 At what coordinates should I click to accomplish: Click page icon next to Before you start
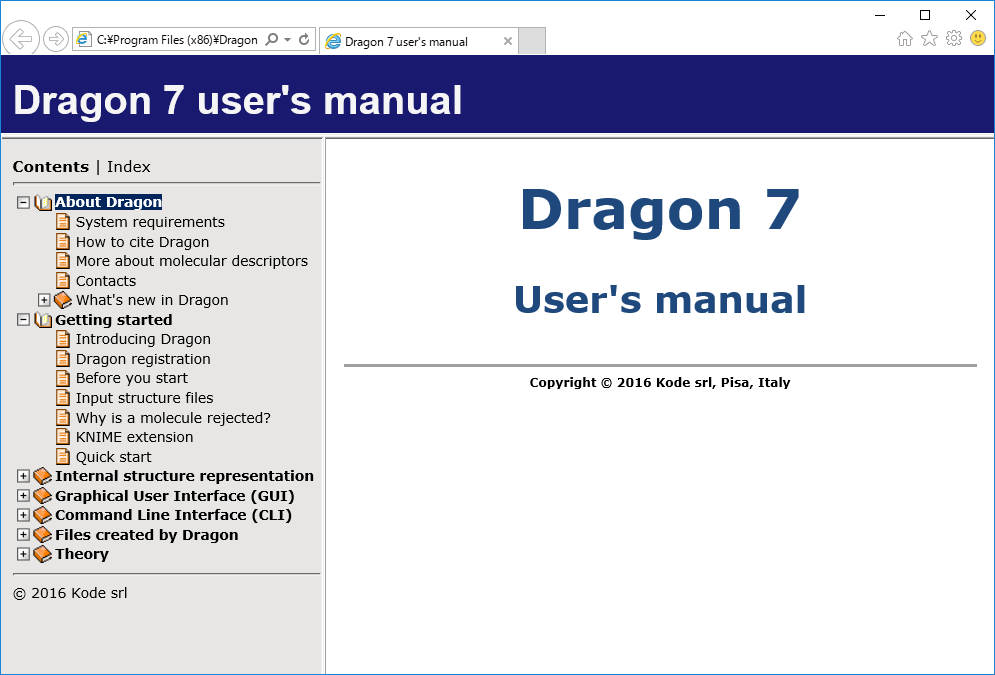(63, 378)
